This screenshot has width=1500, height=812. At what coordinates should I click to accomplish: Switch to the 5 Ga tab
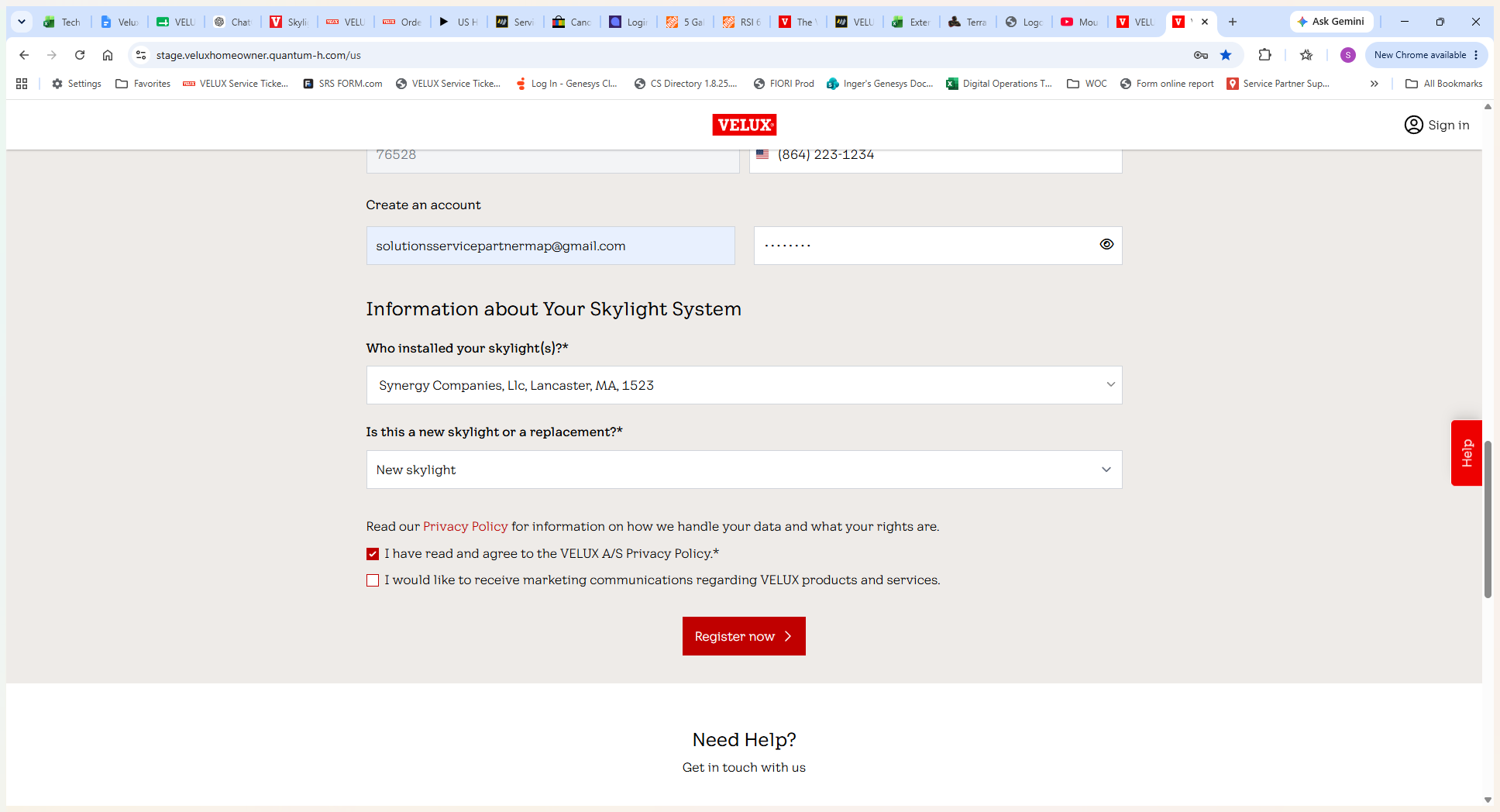coord(685,22)
